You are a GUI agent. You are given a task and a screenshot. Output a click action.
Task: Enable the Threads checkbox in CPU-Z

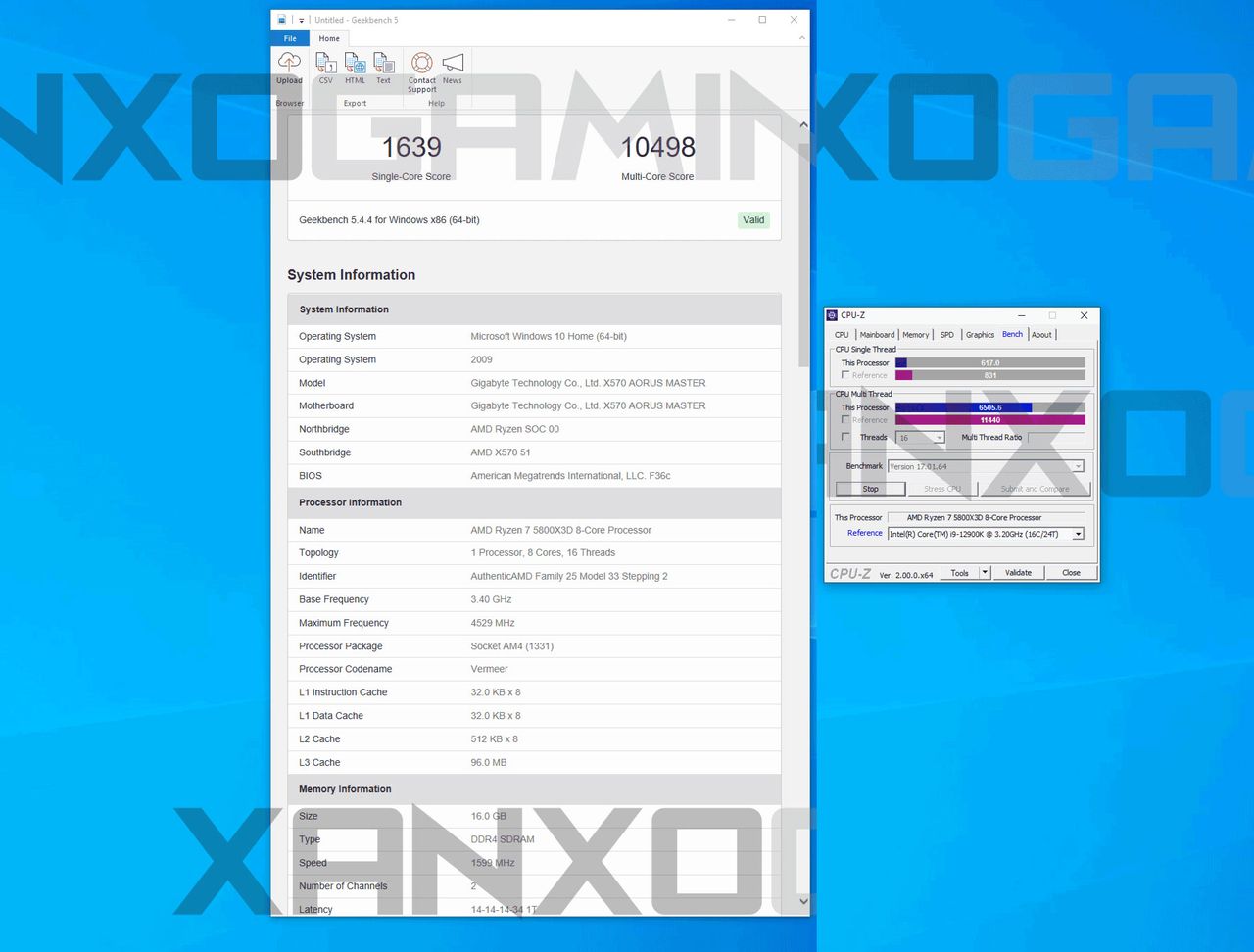(x=845, y=437)
